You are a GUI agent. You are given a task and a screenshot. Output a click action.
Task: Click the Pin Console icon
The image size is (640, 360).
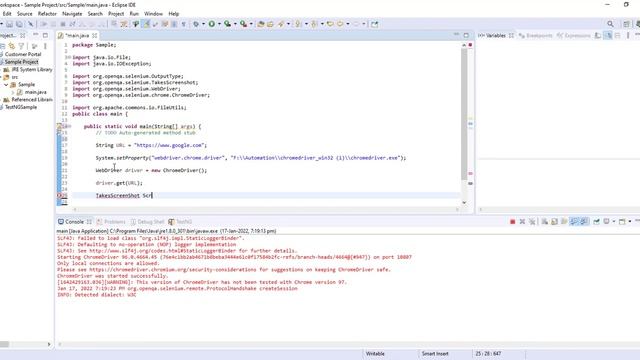pyautogui.click(x=596, y=222)
